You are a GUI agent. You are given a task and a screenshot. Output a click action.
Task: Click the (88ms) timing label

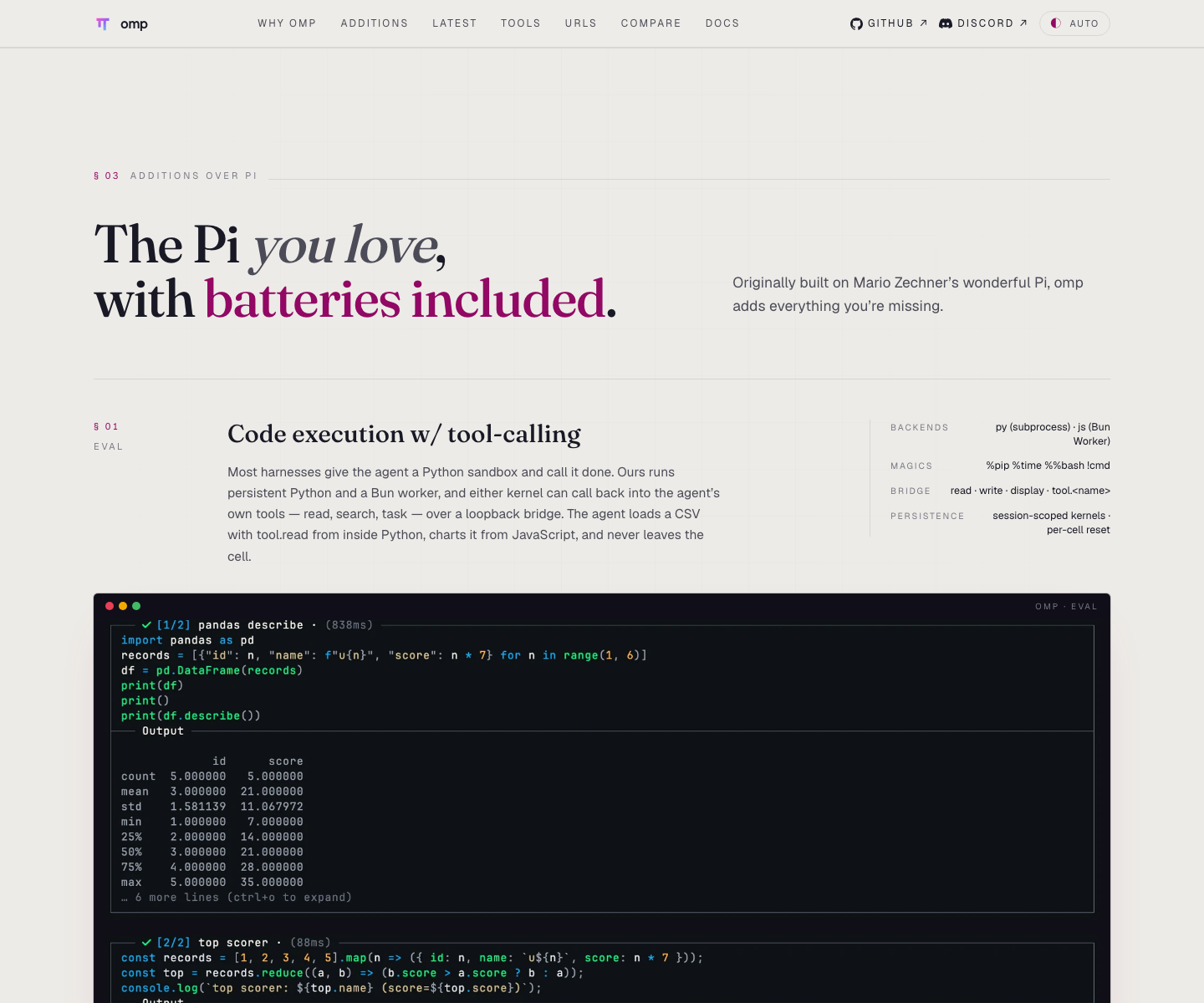coord(311,943)
